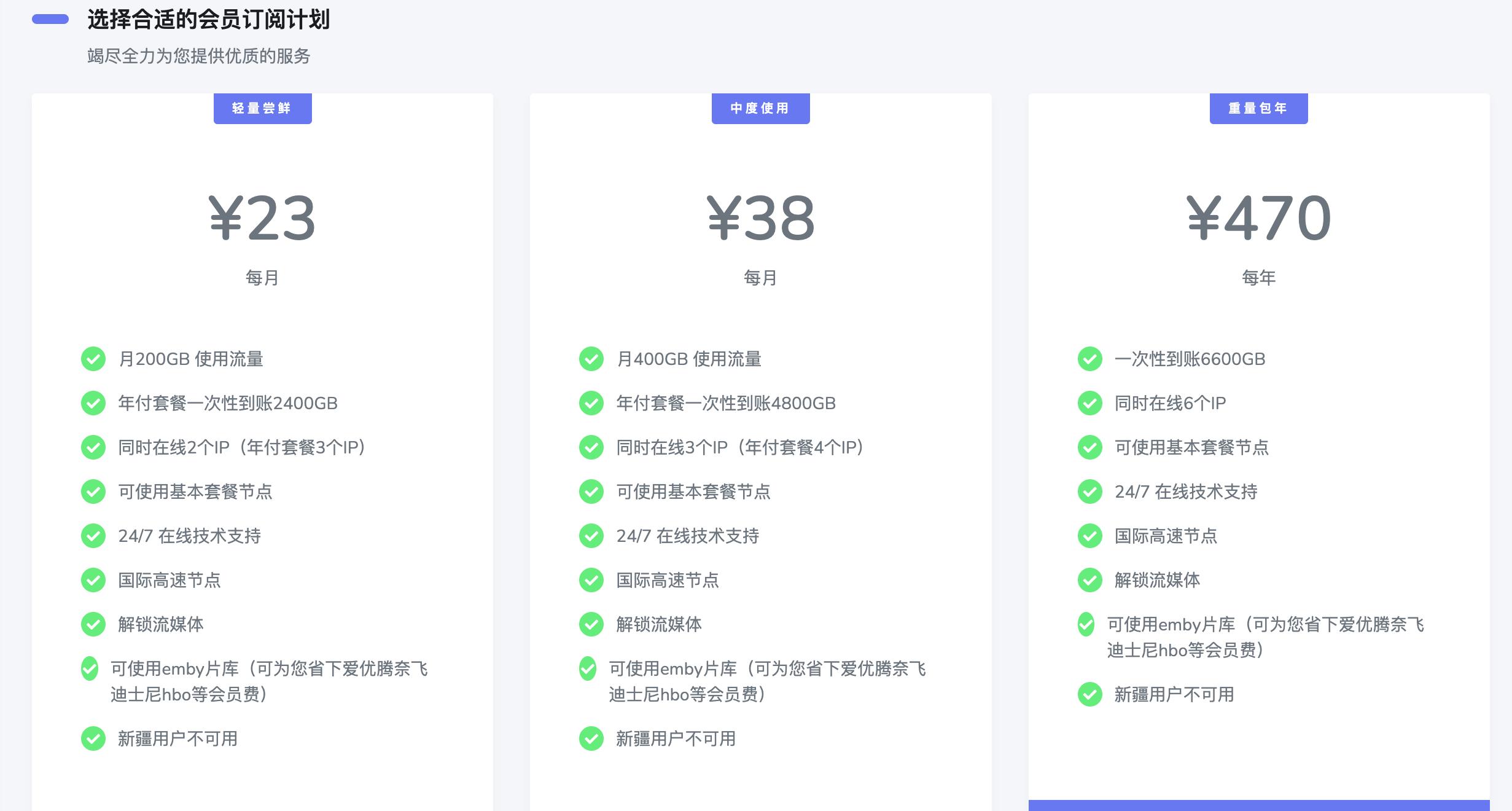The width and height of the screenshot is (1512, 811).
Task: Click the ¥38 price
Action: click(761, 218)
